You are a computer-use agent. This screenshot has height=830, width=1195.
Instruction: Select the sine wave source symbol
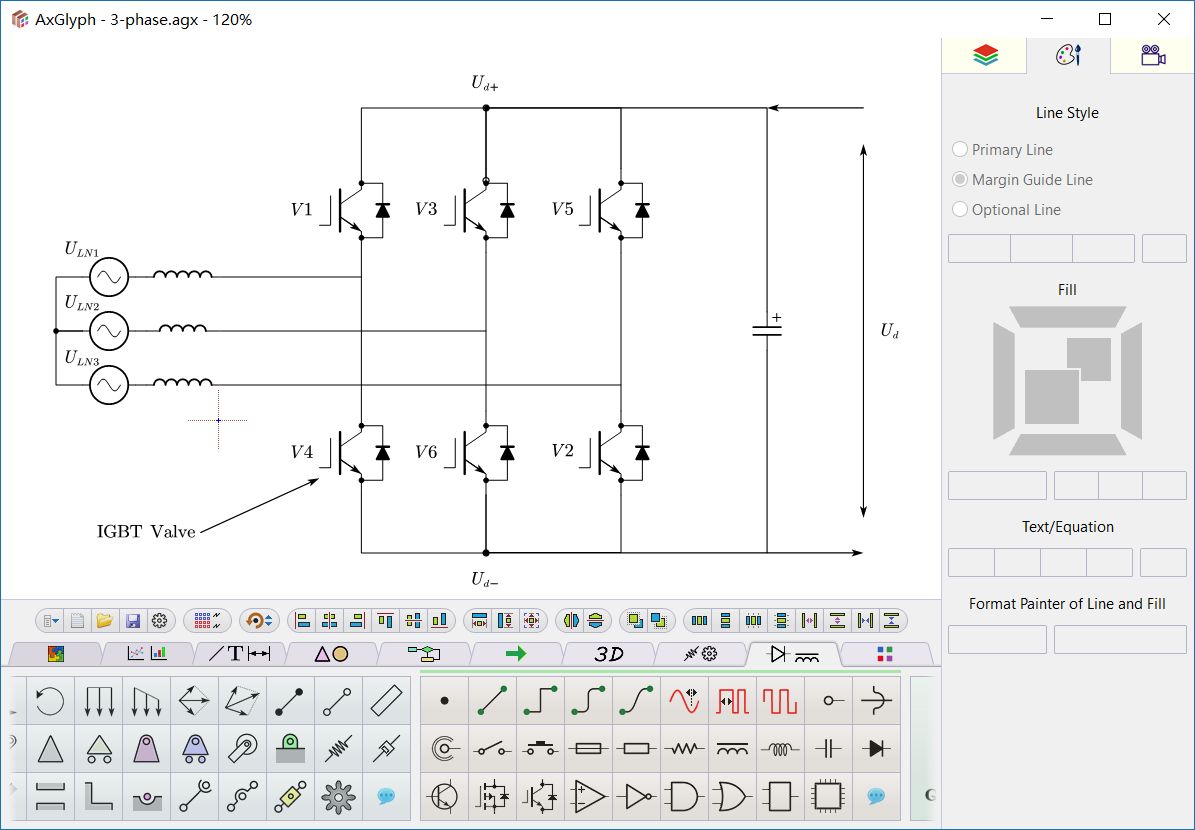(x=685, y=700)
